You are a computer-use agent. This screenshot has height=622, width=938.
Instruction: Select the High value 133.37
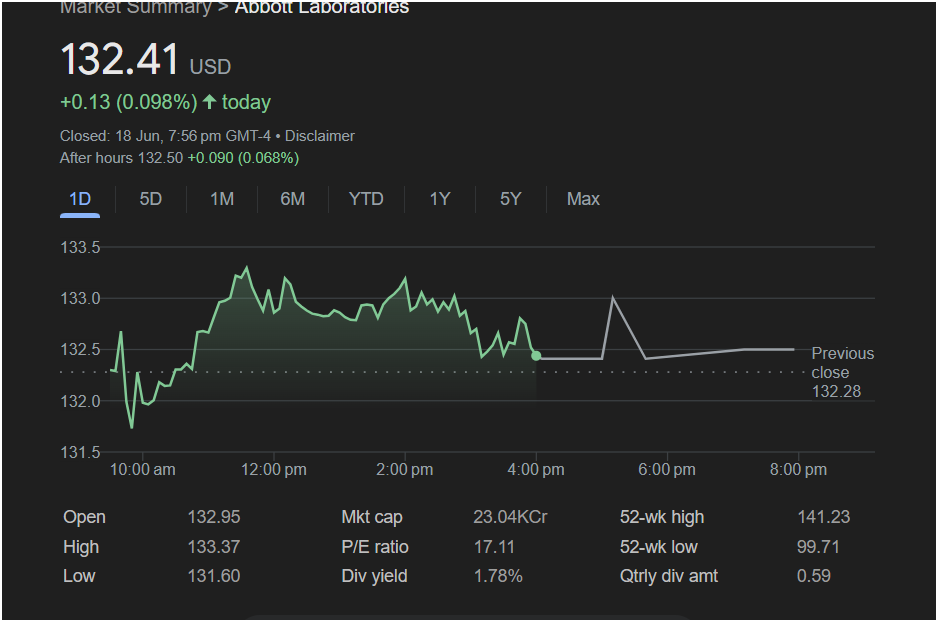point(214,547)
